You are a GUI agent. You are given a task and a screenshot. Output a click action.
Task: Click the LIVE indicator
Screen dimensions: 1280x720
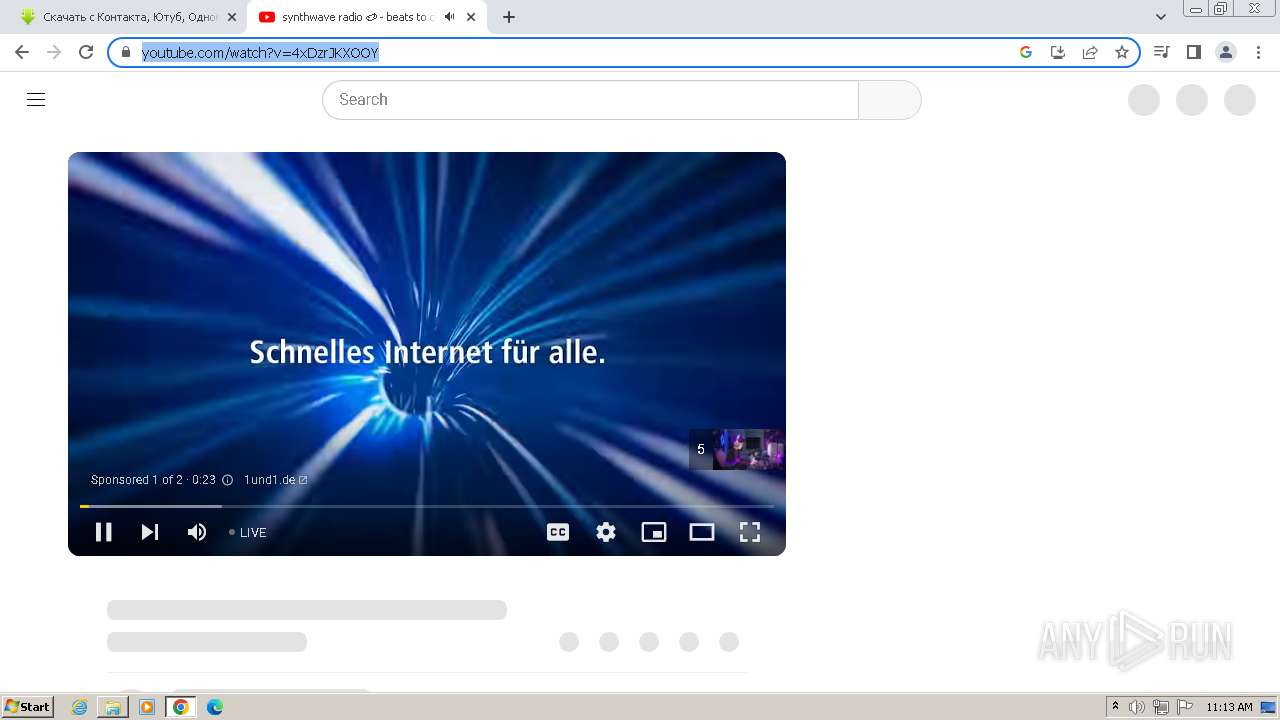click(x=248, y=533)
